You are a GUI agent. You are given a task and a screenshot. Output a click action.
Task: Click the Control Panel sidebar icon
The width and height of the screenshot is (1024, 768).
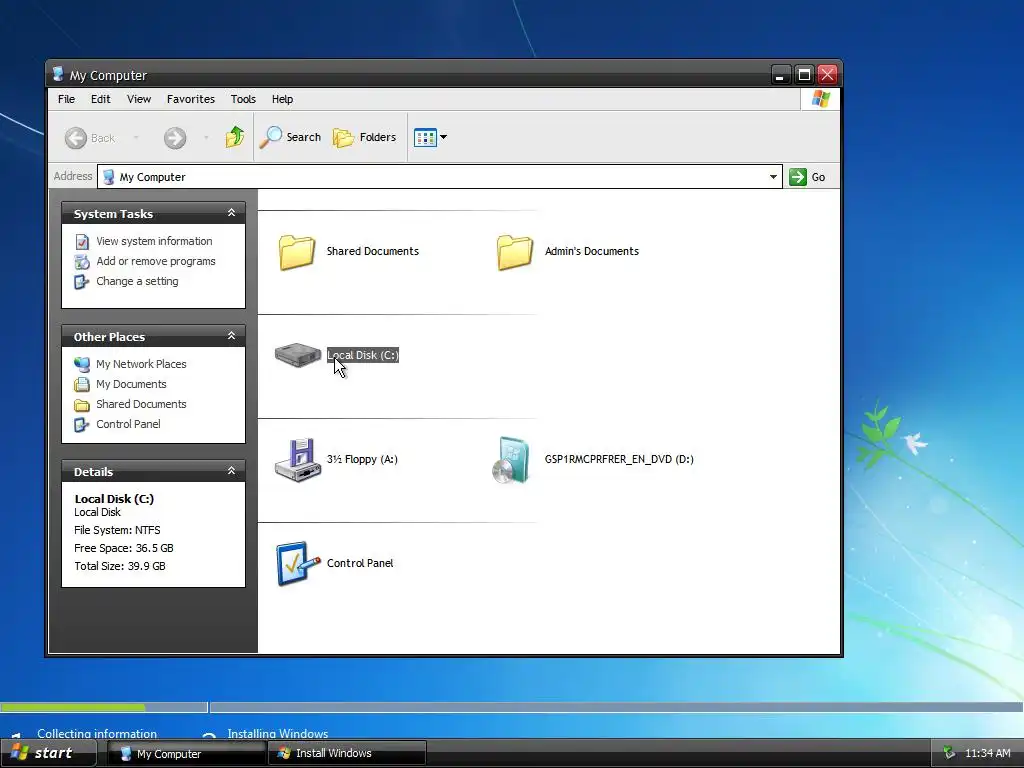click(82, 425)
